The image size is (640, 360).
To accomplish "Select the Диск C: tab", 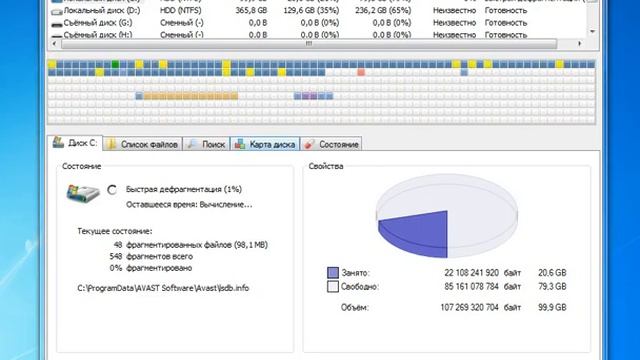I will (x=75, y=143).
